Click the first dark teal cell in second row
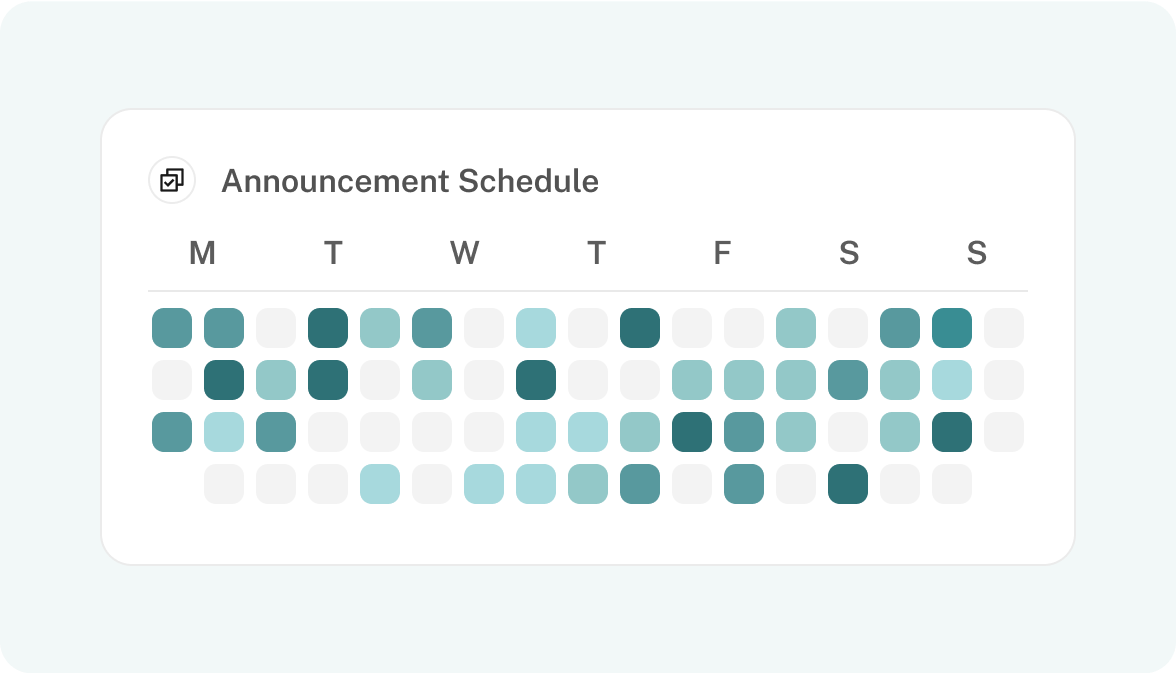 (x=224, y=380)
